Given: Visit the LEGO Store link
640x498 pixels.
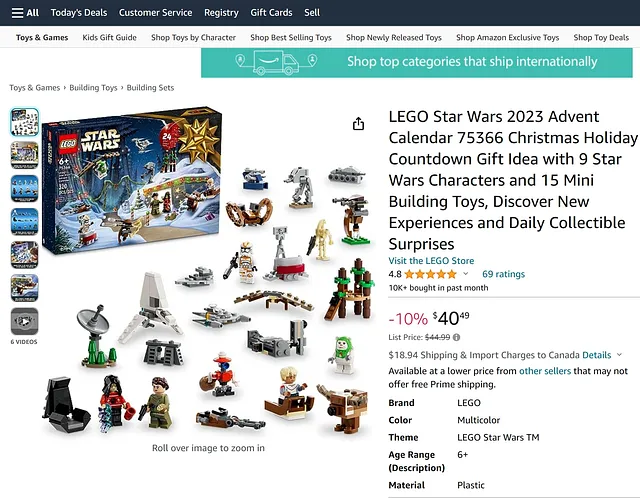Looking at the screenshot, I should tap(431, 261).
